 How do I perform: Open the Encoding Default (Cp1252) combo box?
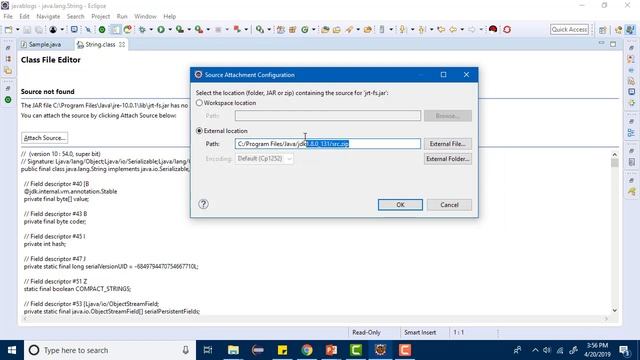(x=264, y=158)
